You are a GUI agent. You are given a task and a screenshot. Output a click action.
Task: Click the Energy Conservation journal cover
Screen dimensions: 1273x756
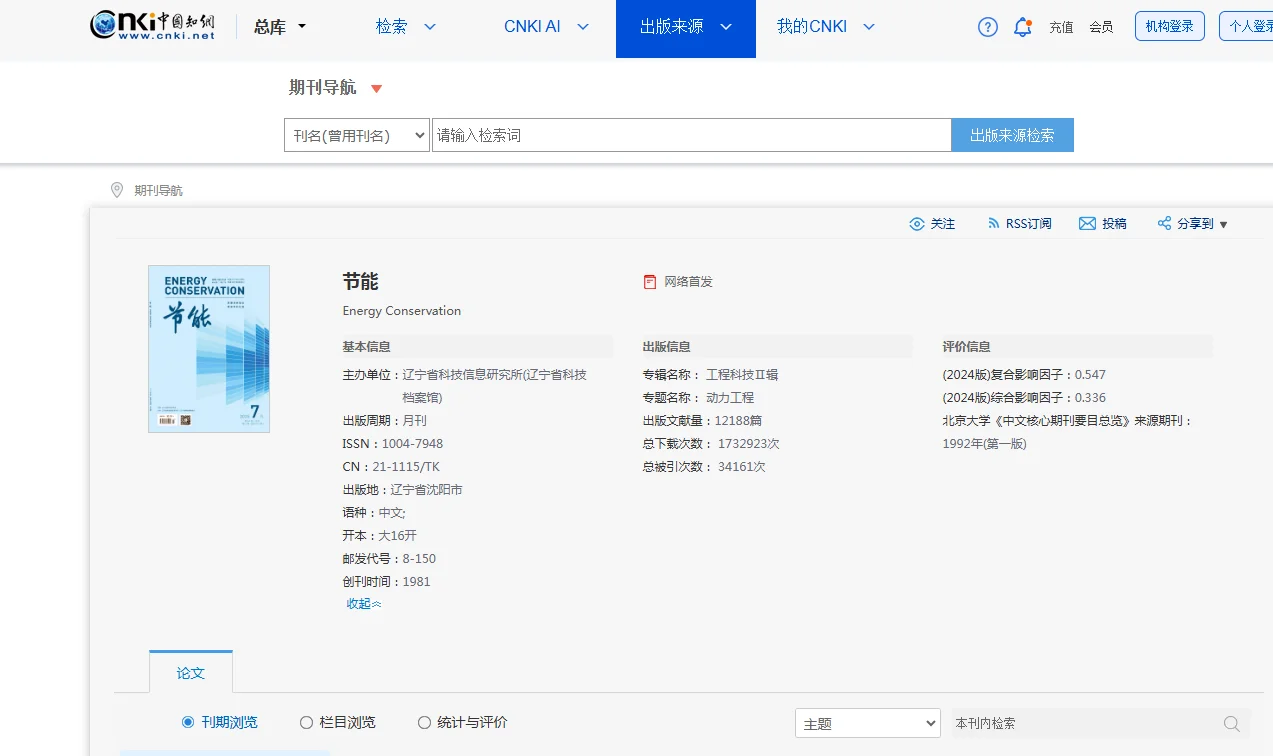208,348
